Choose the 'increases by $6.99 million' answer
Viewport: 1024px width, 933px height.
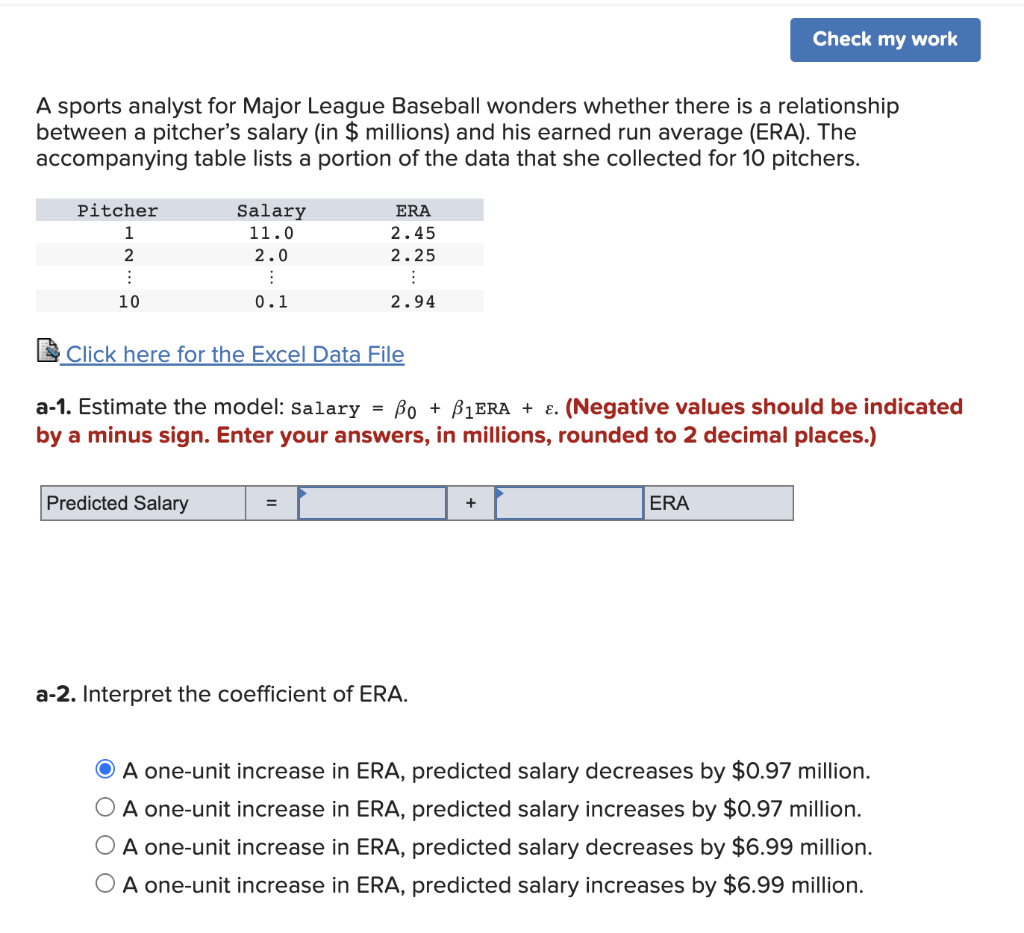(x=104, y=883)
